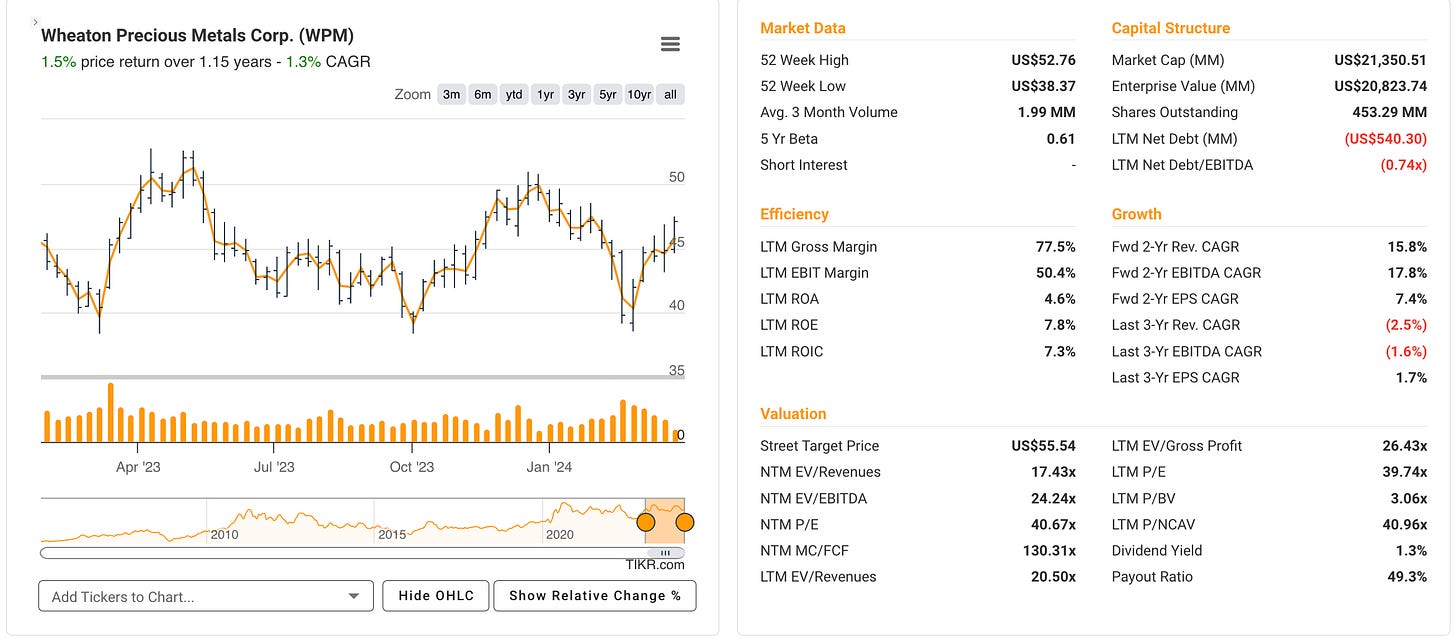
Task: Click the LTM Gross Margin value 77.5%
Action: pos(1056,247)
